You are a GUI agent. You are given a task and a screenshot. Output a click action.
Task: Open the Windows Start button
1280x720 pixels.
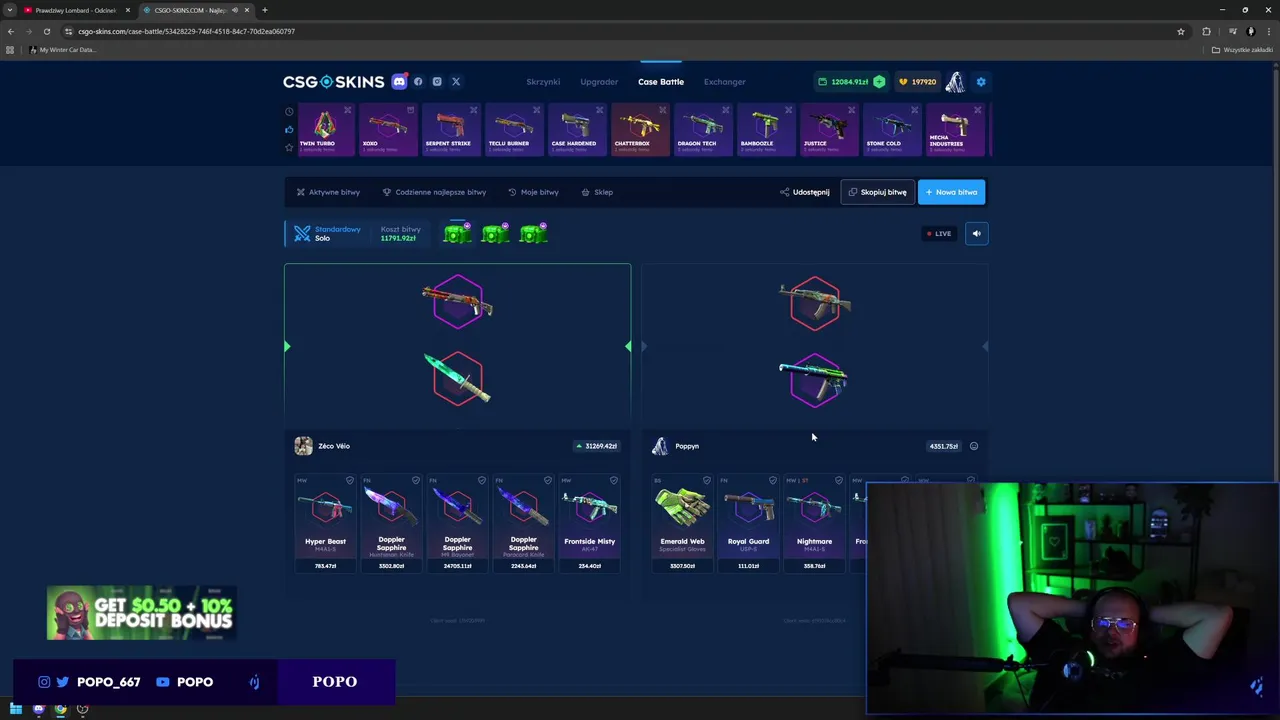point(16,709)
